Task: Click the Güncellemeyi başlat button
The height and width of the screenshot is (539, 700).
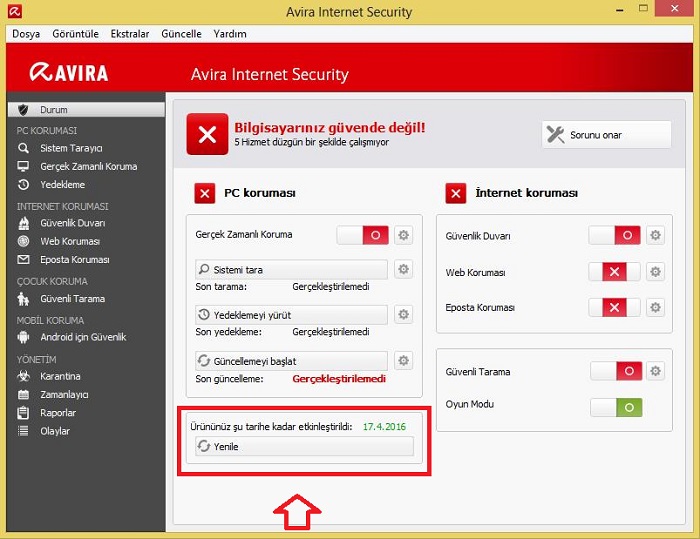Action: click(291, 361)
